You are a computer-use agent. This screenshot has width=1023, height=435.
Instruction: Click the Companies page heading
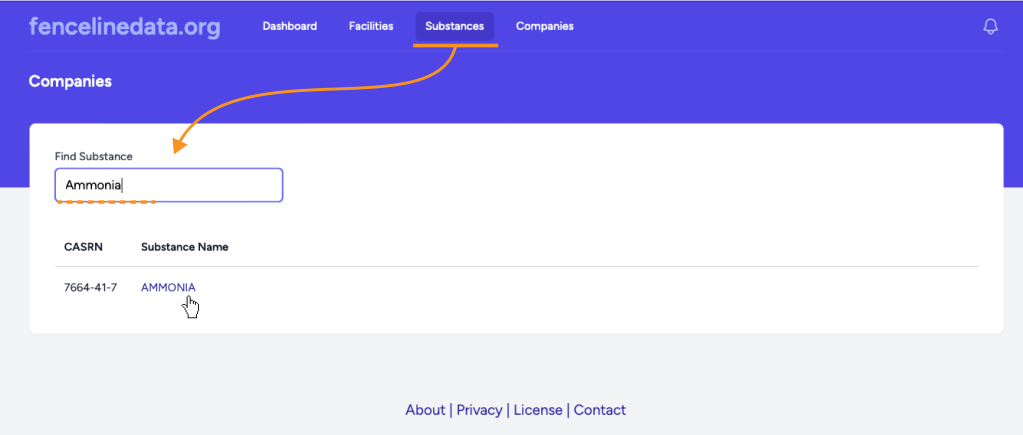(70, 81)
